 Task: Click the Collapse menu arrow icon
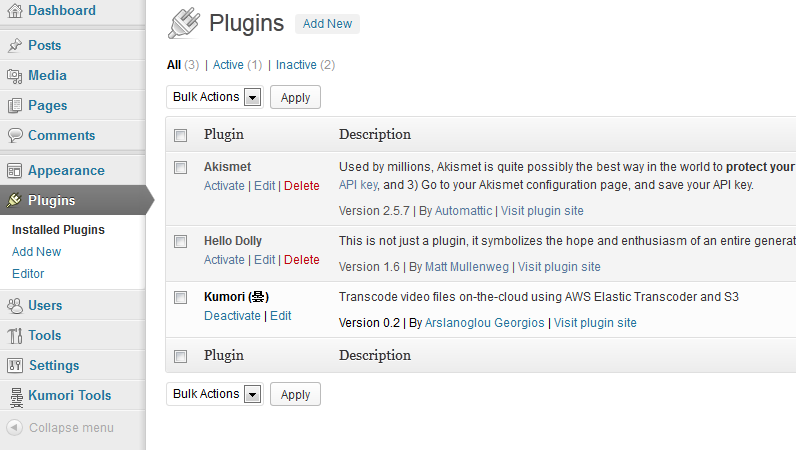15,428
